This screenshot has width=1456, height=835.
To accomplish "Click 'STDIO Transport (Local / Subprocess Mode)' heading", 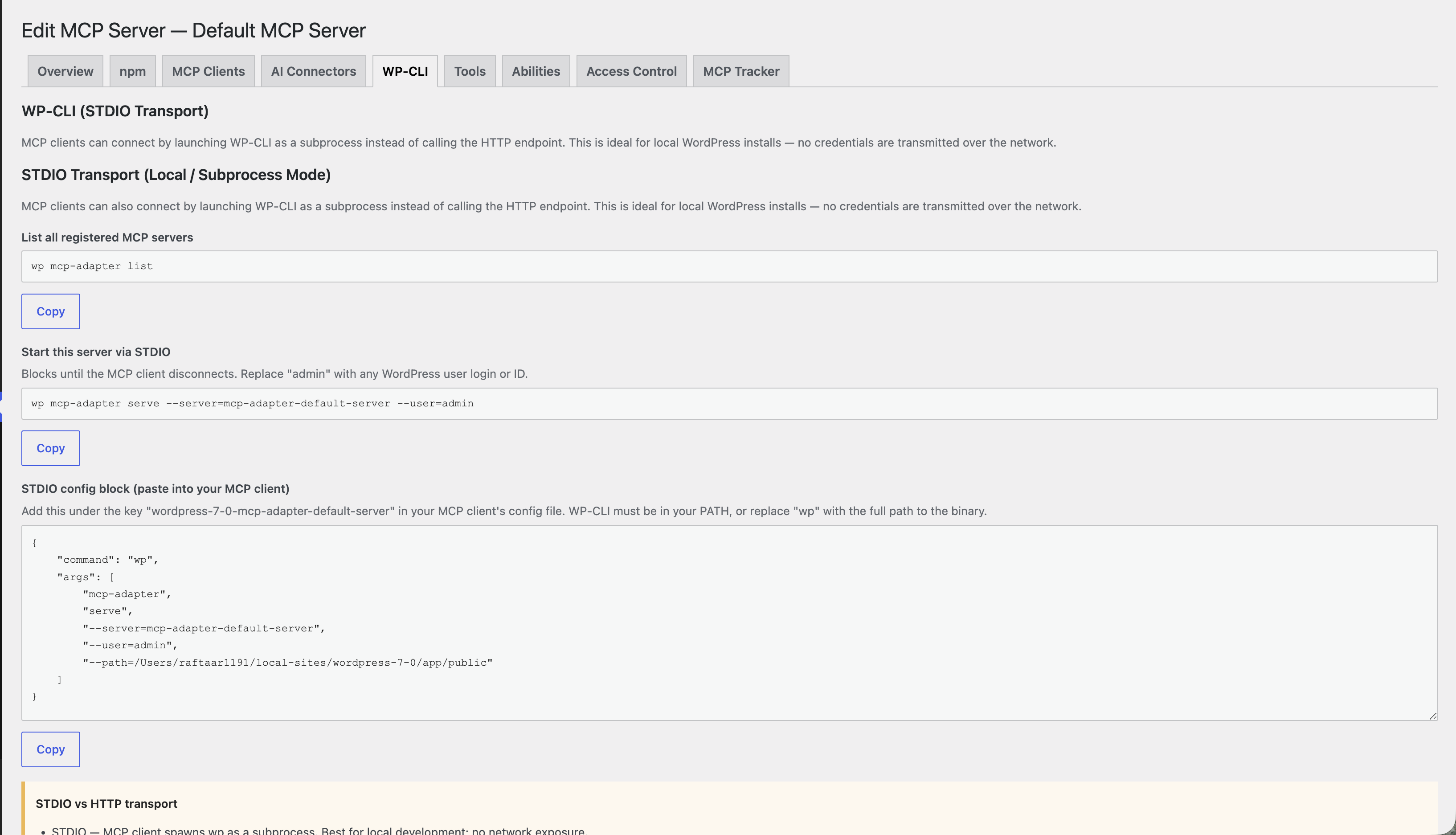I will click(176, 174).
